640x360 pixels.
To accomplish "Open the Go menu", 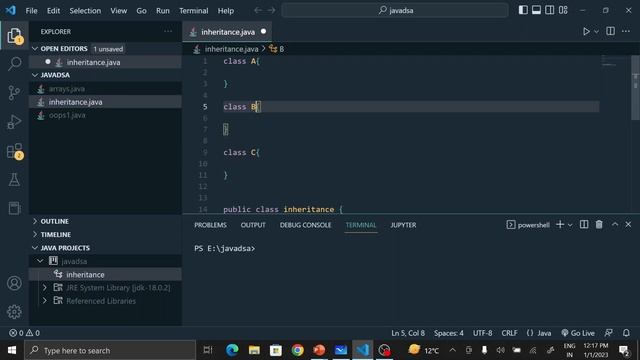I will coord(141,11).
